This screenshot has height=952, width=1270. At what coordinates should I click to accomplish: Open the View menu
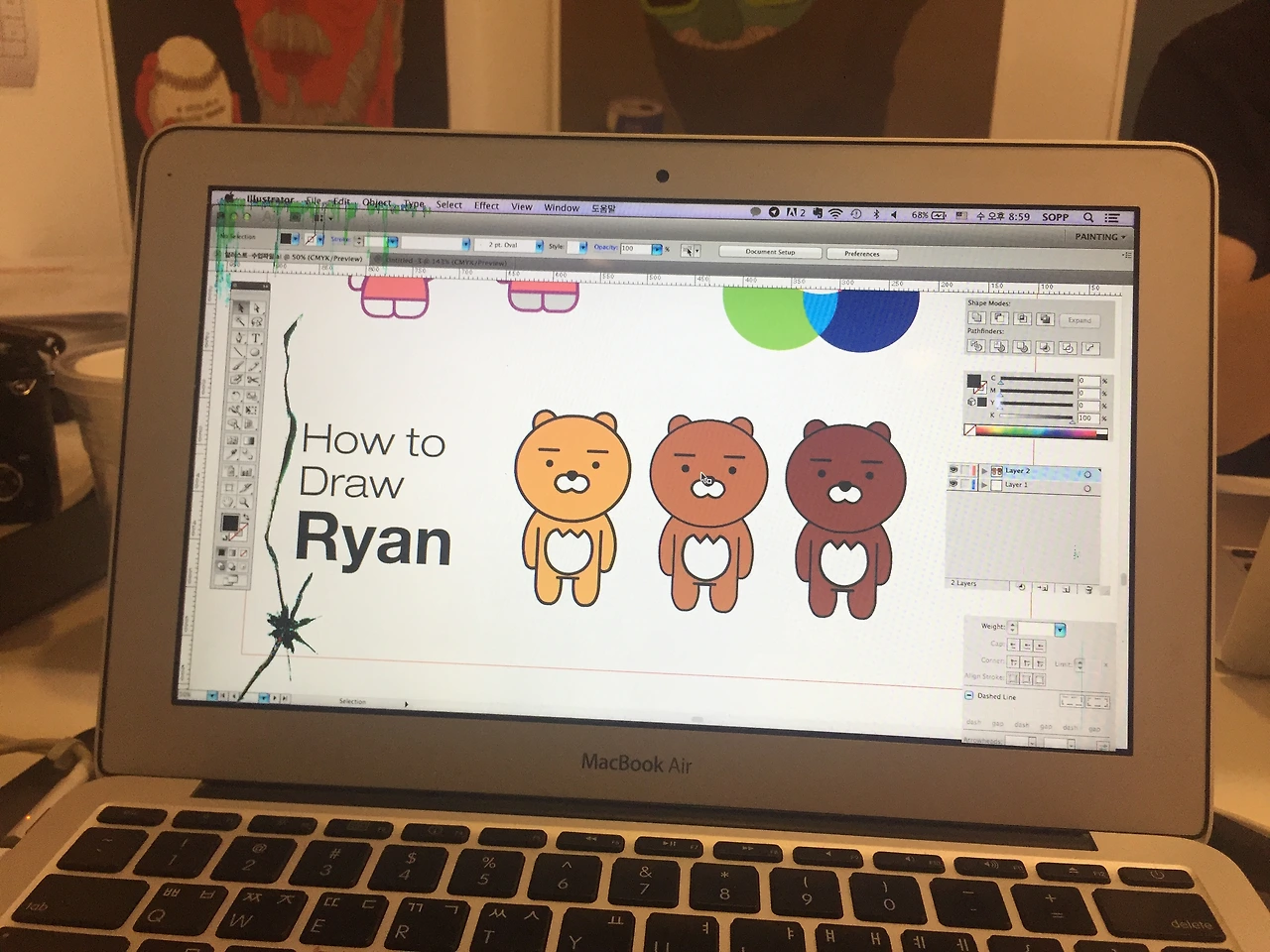click(522, 207)
